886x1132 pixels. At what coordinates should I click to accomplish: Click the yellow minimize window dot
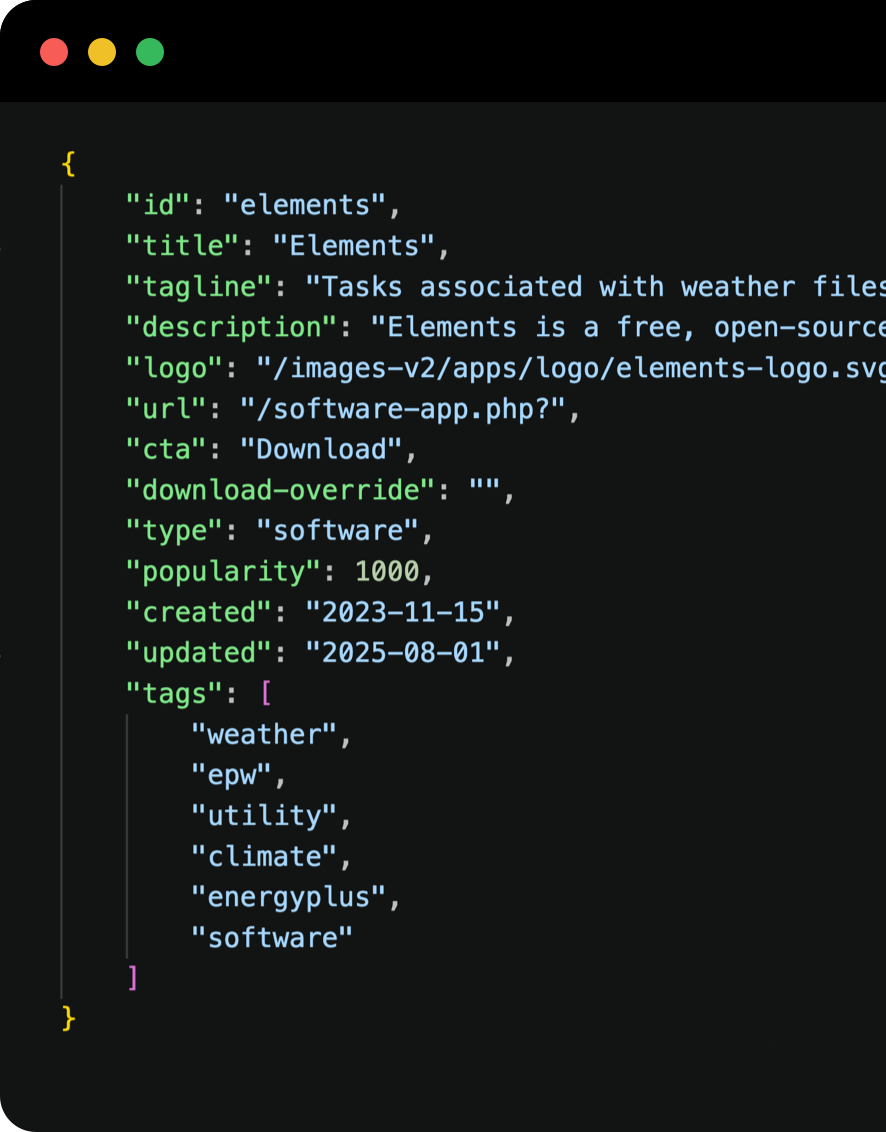point(102,52)
